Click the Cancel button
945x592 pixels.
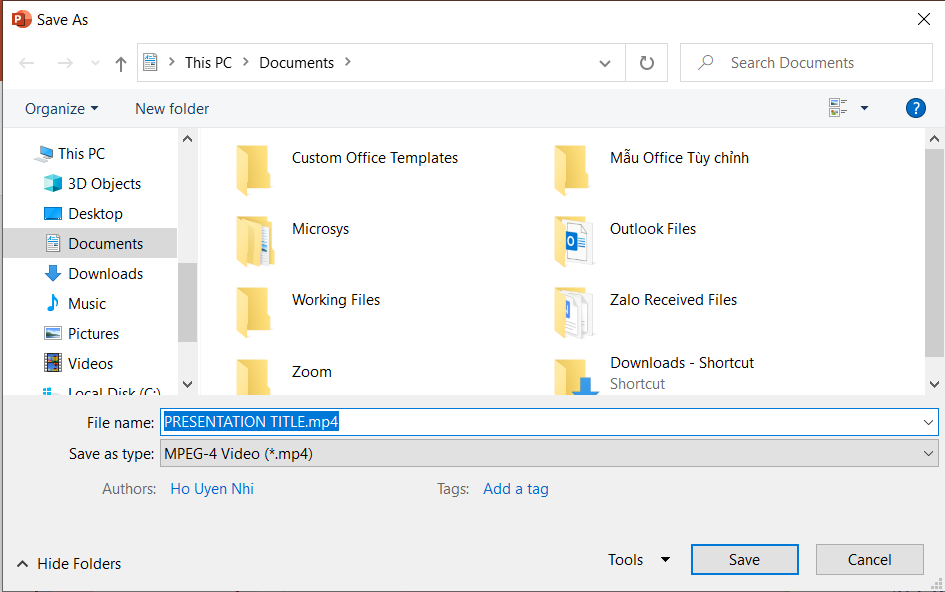point(869,560)
